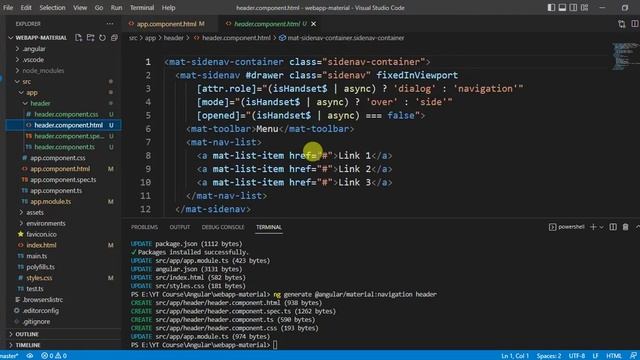Split the terminal panel

[x=613, y=227]
